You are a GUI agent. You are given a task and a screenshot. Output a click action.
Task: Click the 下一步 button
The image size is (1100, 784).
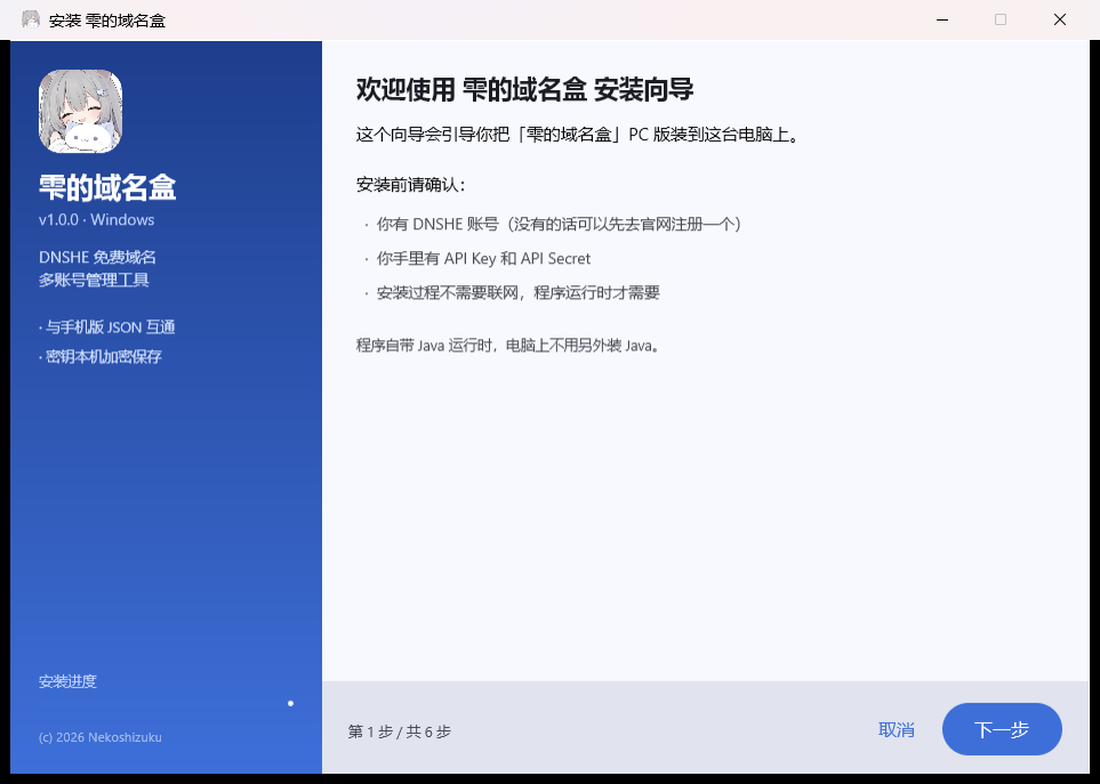coord(1002,729)
